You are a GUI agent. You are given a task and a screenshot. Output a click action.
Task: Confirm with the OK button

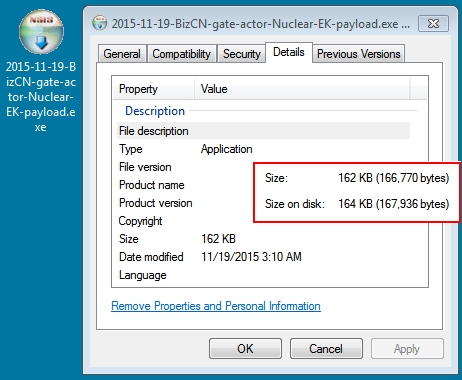(245, 349)
